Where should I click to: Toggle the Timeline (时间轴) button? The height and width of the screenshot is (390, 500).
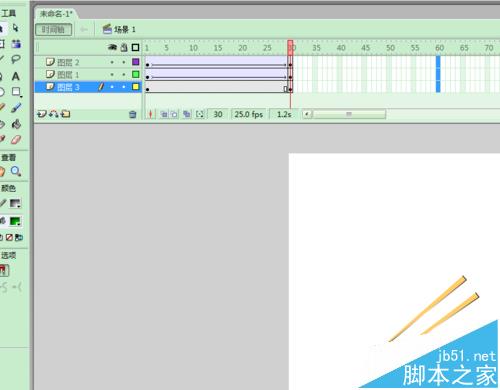[53, 30]
